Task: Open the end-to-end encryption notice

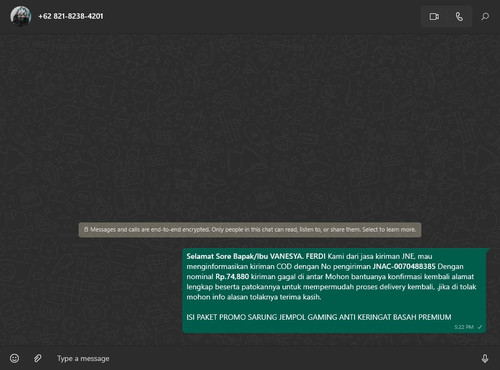Action: pos(250,230)
